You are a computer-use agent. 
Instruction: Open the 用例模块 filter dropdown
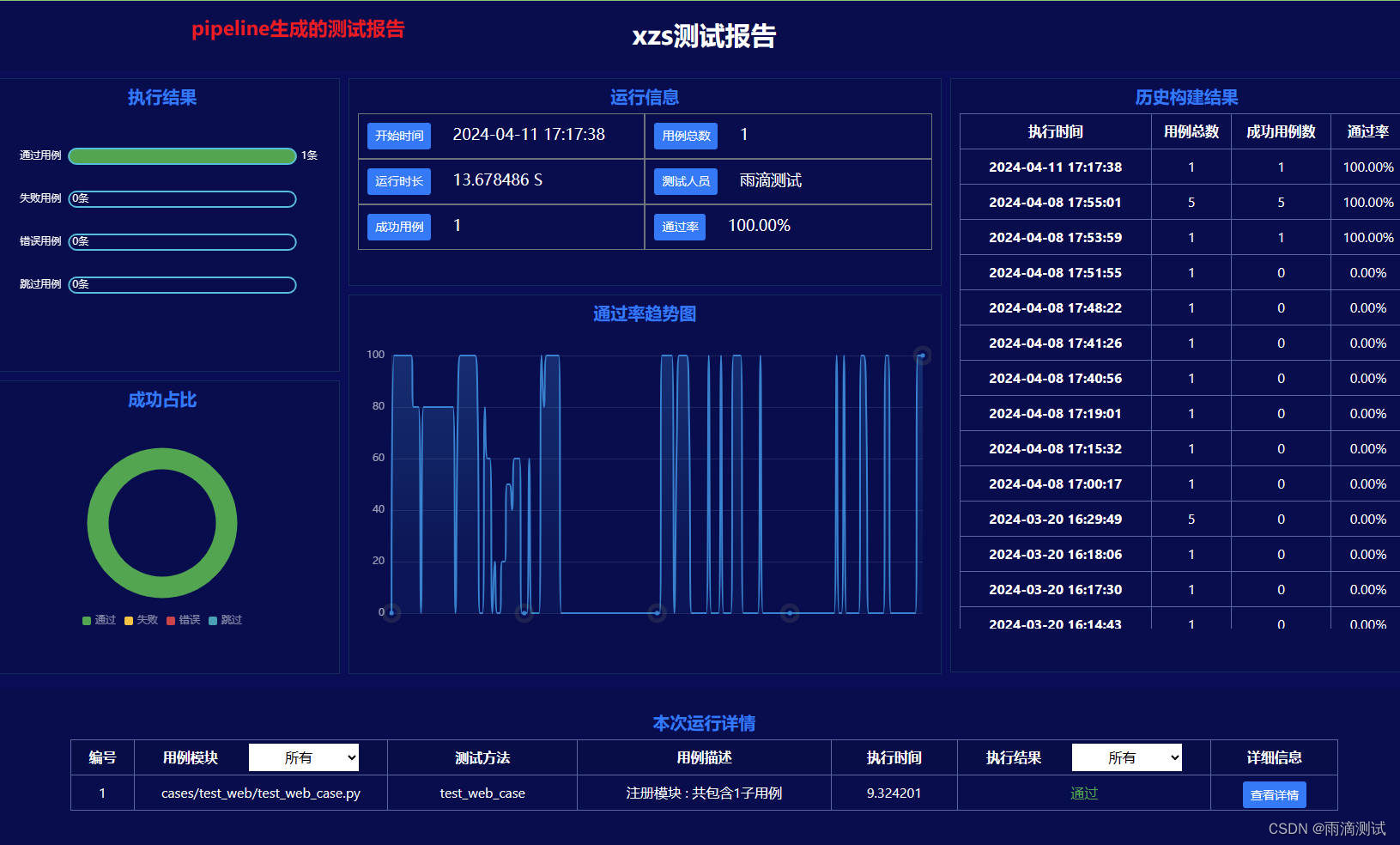[304, 757]
